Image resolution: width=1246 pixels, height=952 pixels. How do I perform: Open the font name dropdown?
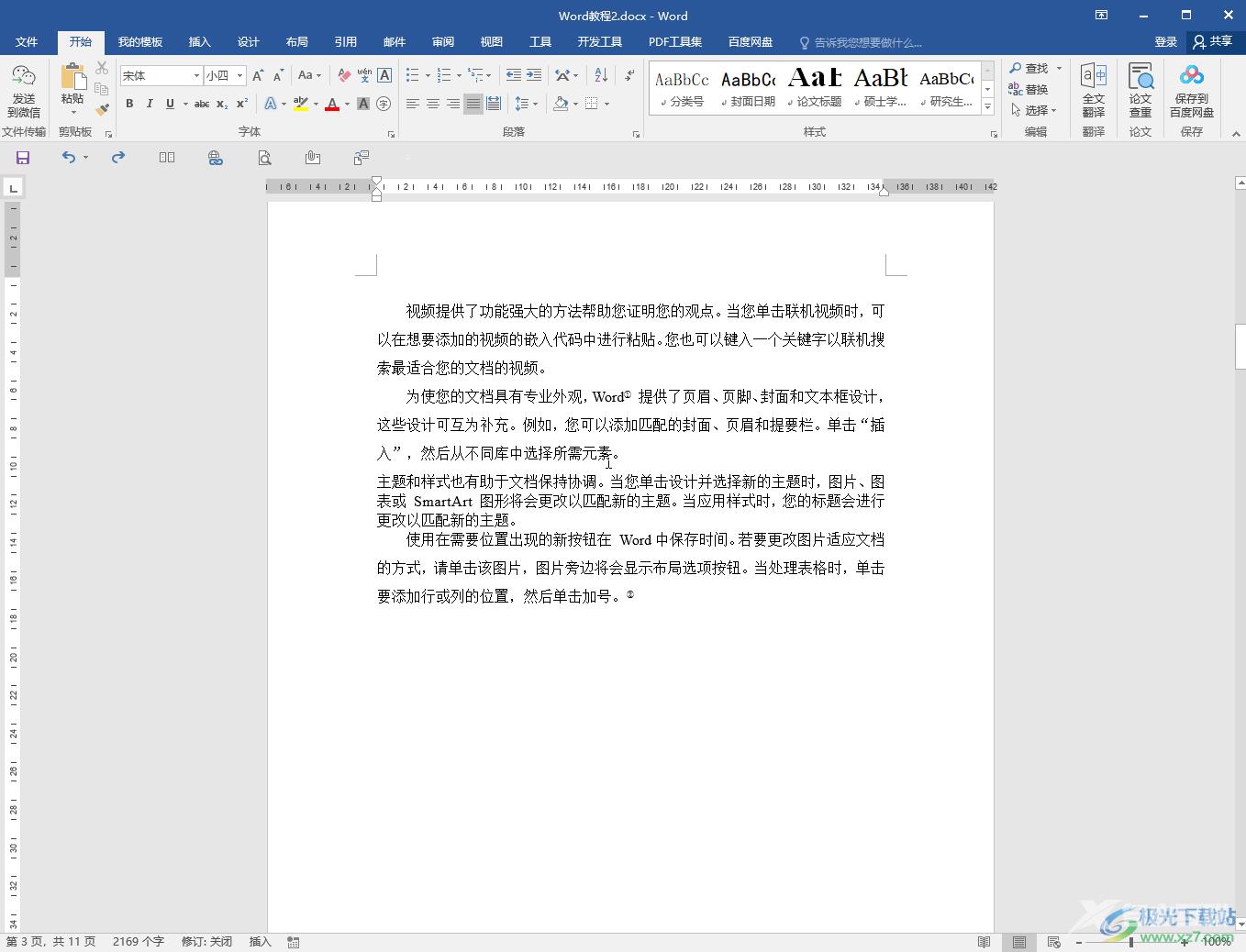(x=196, y=75)
